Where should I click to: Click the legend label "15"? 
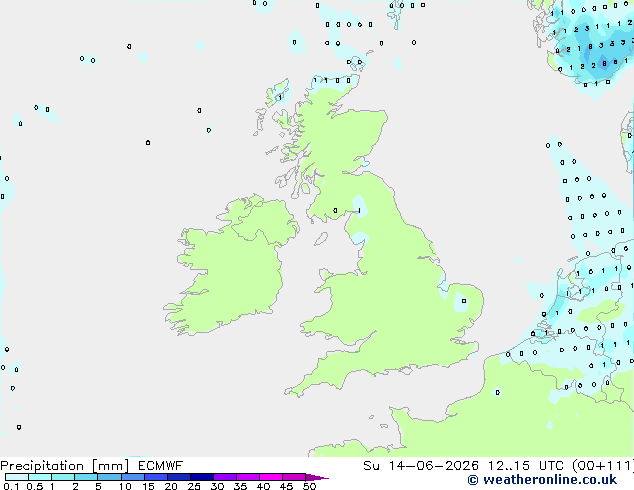coord(148,486)
